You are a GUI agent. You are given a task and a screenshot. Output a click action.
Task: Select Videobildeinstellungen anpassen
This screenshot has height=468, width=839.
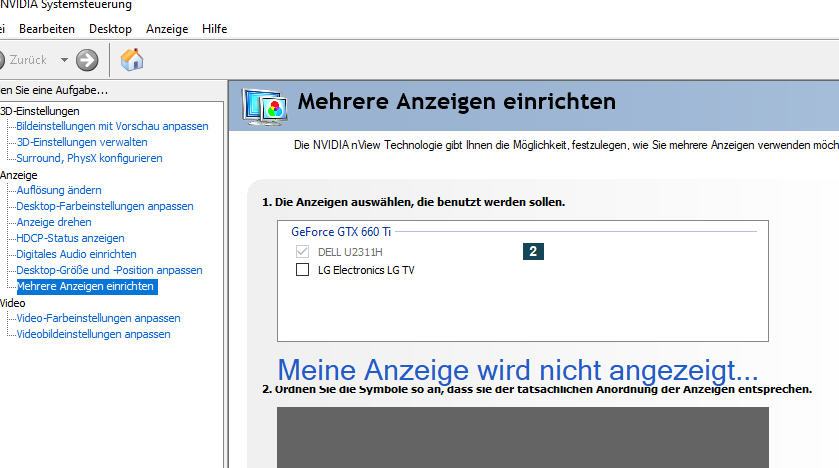(93, 334)
